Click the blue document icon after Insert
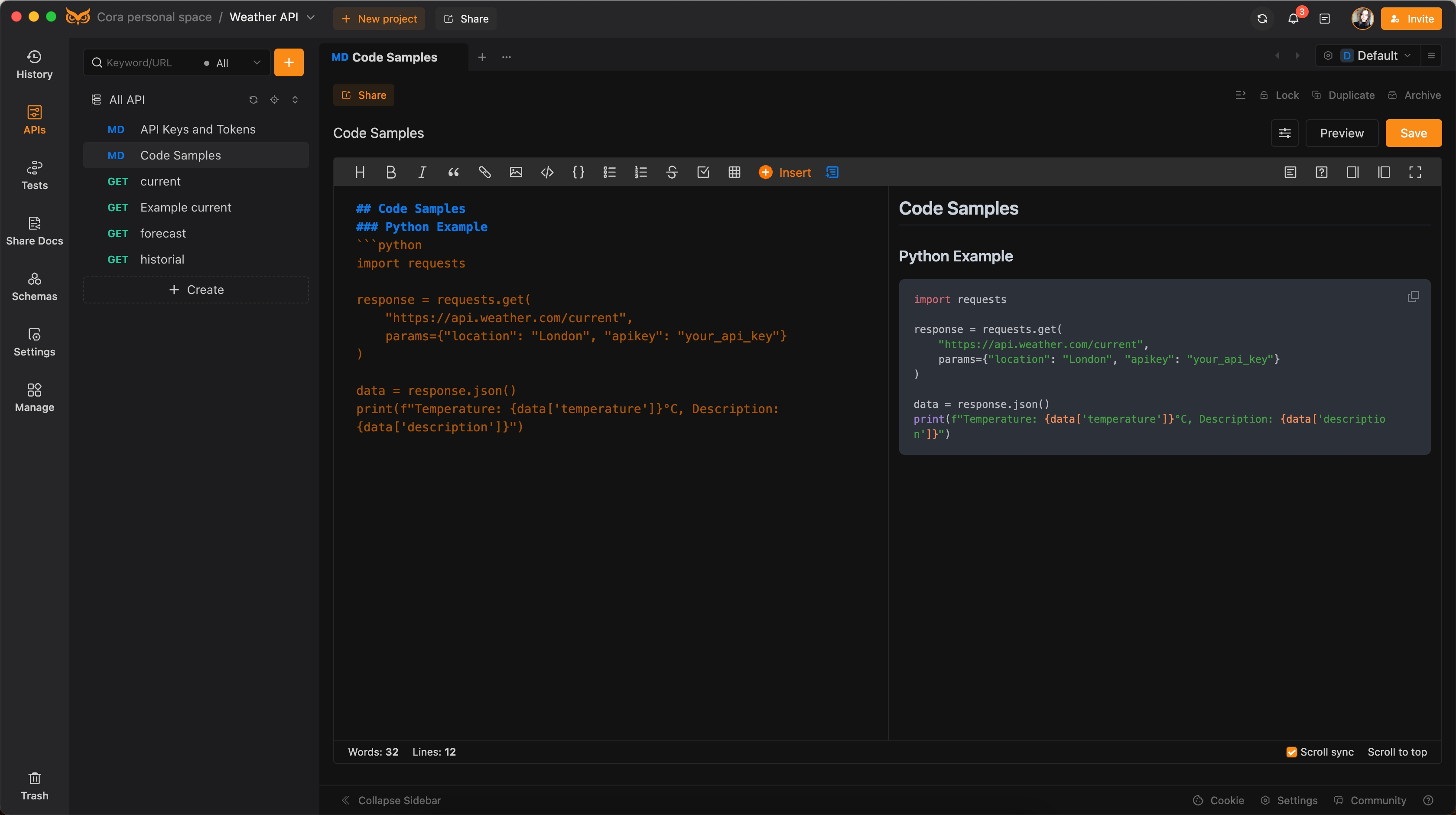This screenshot has height=815, width=1456. pyautogui.click(x=832, y=173)
